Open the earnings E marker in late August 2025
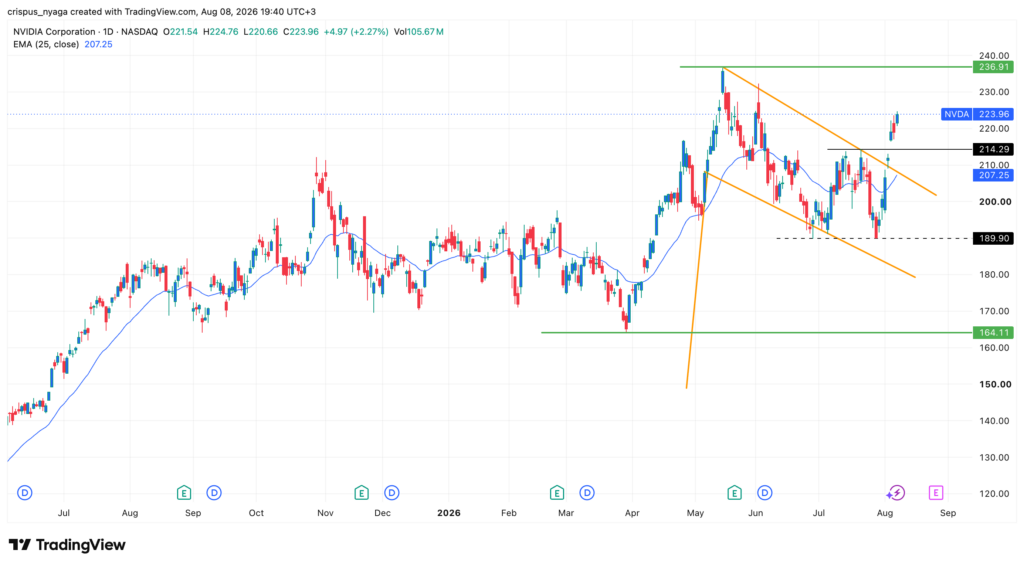The width and height of the screenshot is (1024, 567). (x=184, y=493)
